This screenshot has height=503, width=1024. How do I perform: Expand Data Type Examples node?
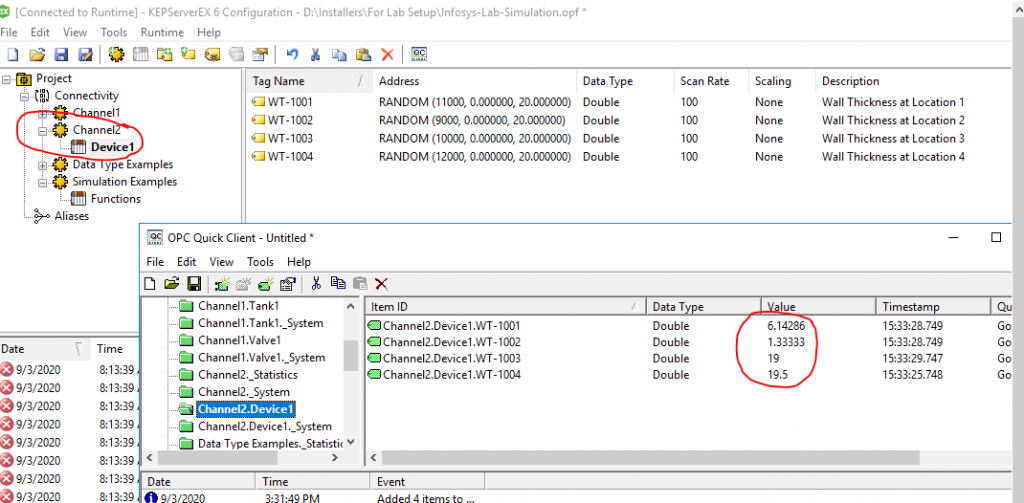pos(43,165)
